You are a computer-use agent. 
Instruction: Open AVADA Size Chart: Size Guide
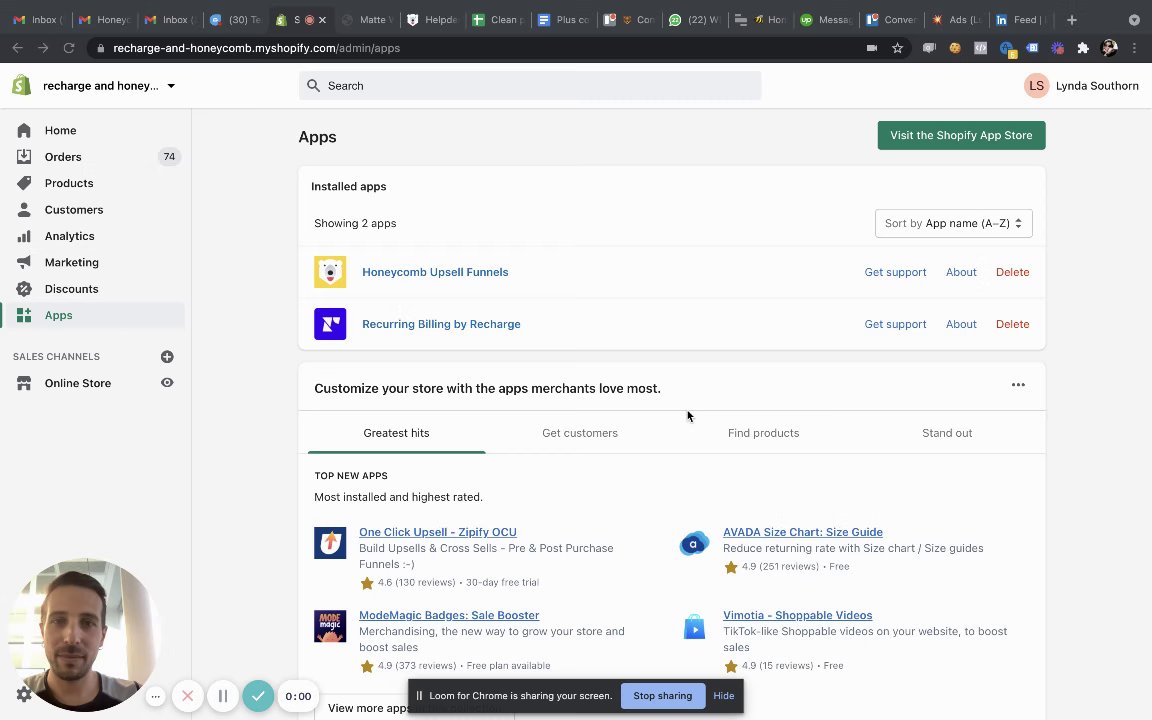click(x=803, y=532)
